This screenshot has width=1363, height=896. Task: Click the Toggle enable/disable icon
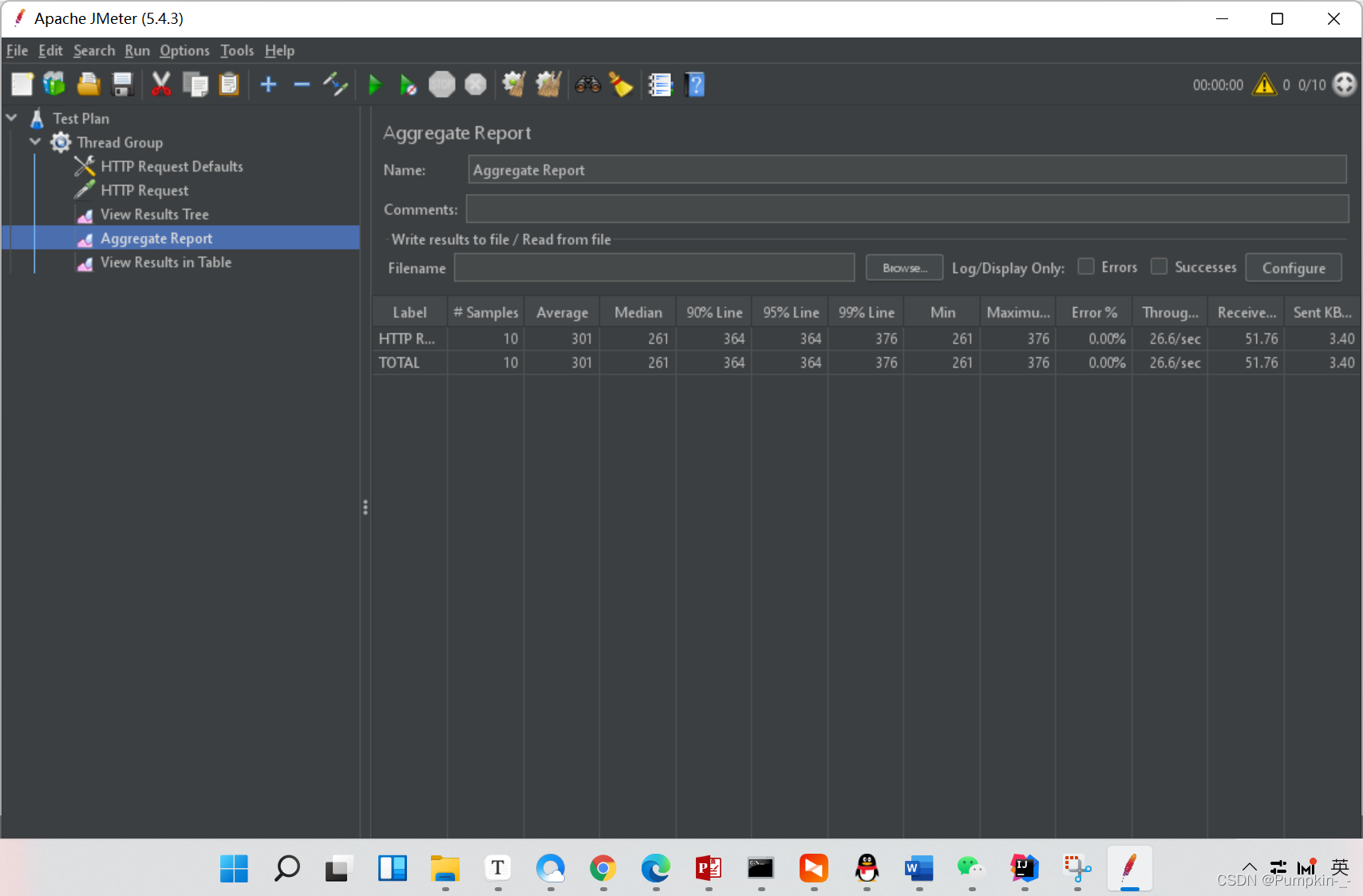pyautogui.click(x=335, y=84)
